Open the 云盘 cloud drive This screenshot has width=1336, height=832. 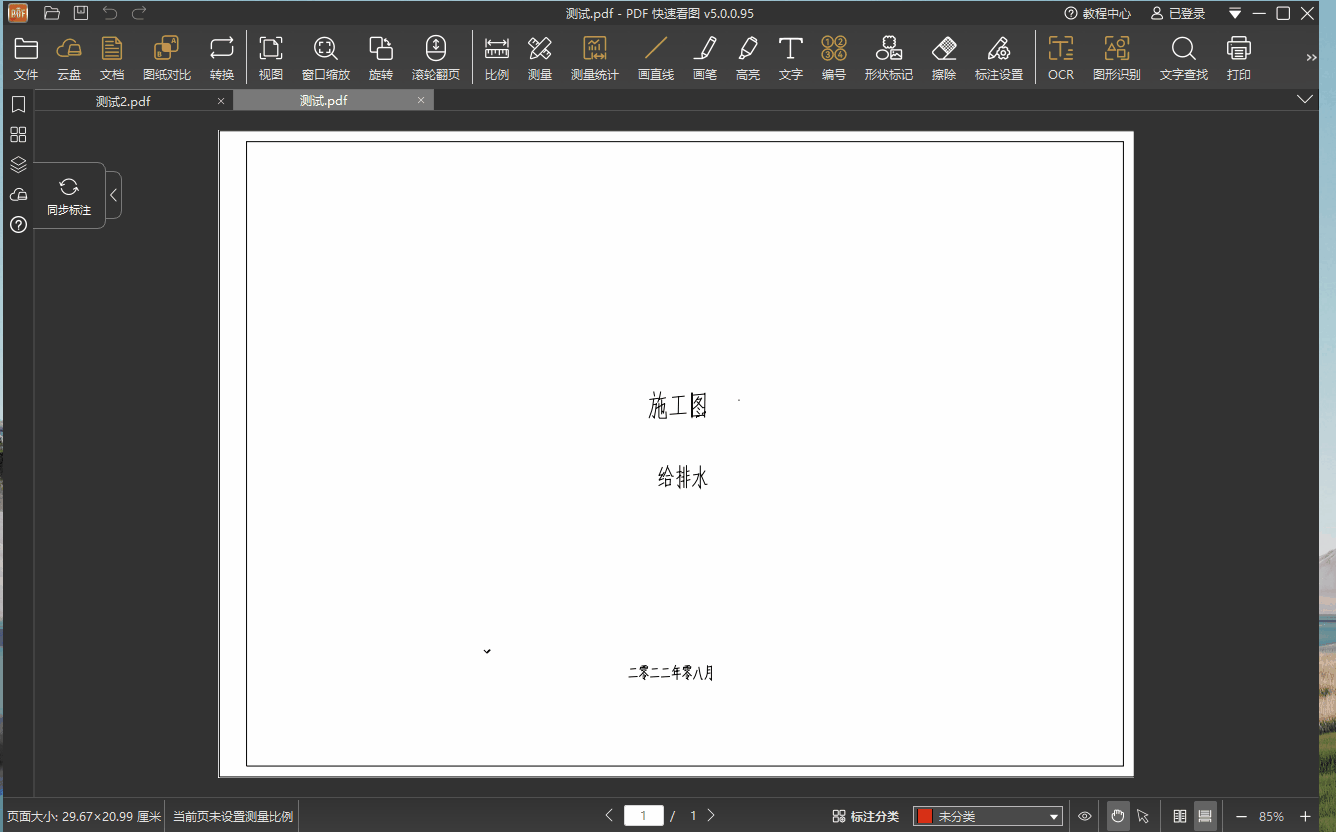tap(69, 58)
